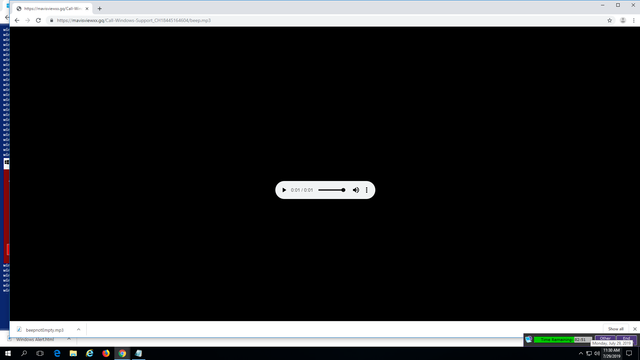640x360 pixels.
Task: Open Windows Start menu
Action: [8, 353]
